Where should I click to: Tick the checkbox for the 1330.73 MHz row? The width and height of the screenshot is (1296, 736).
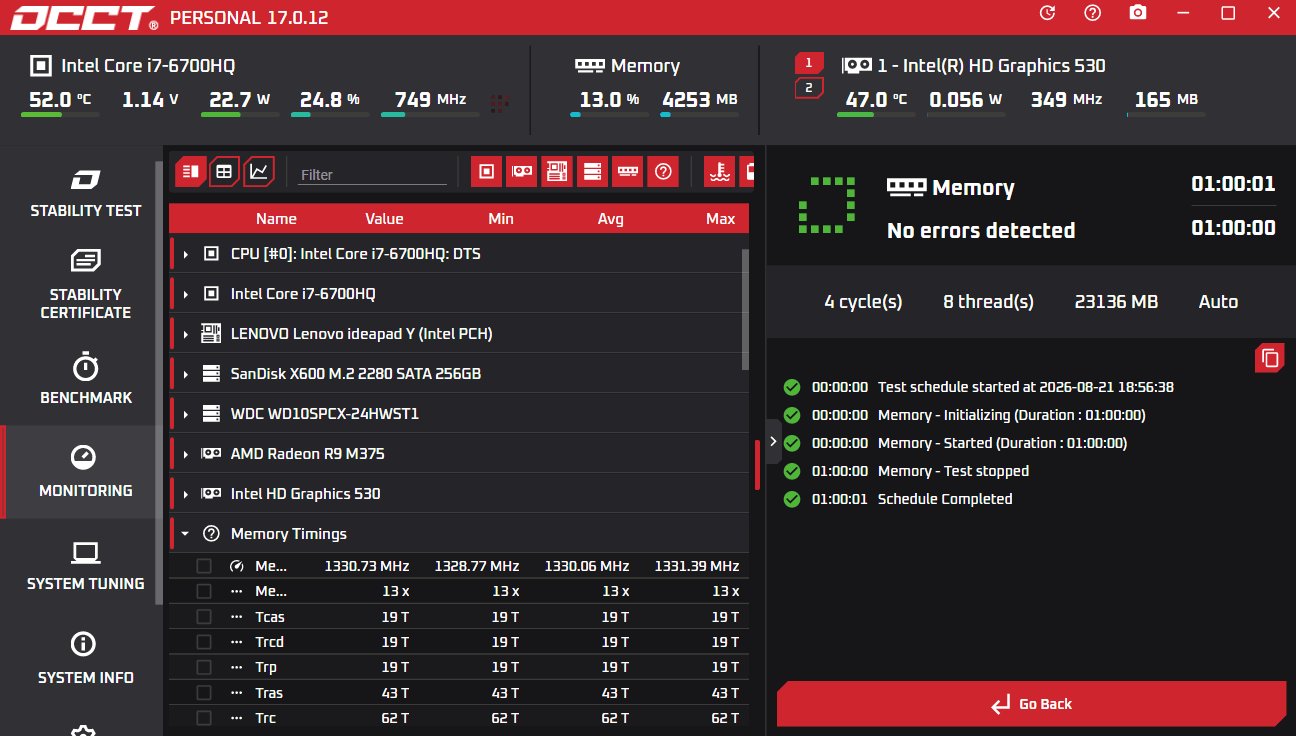(204, 566)
